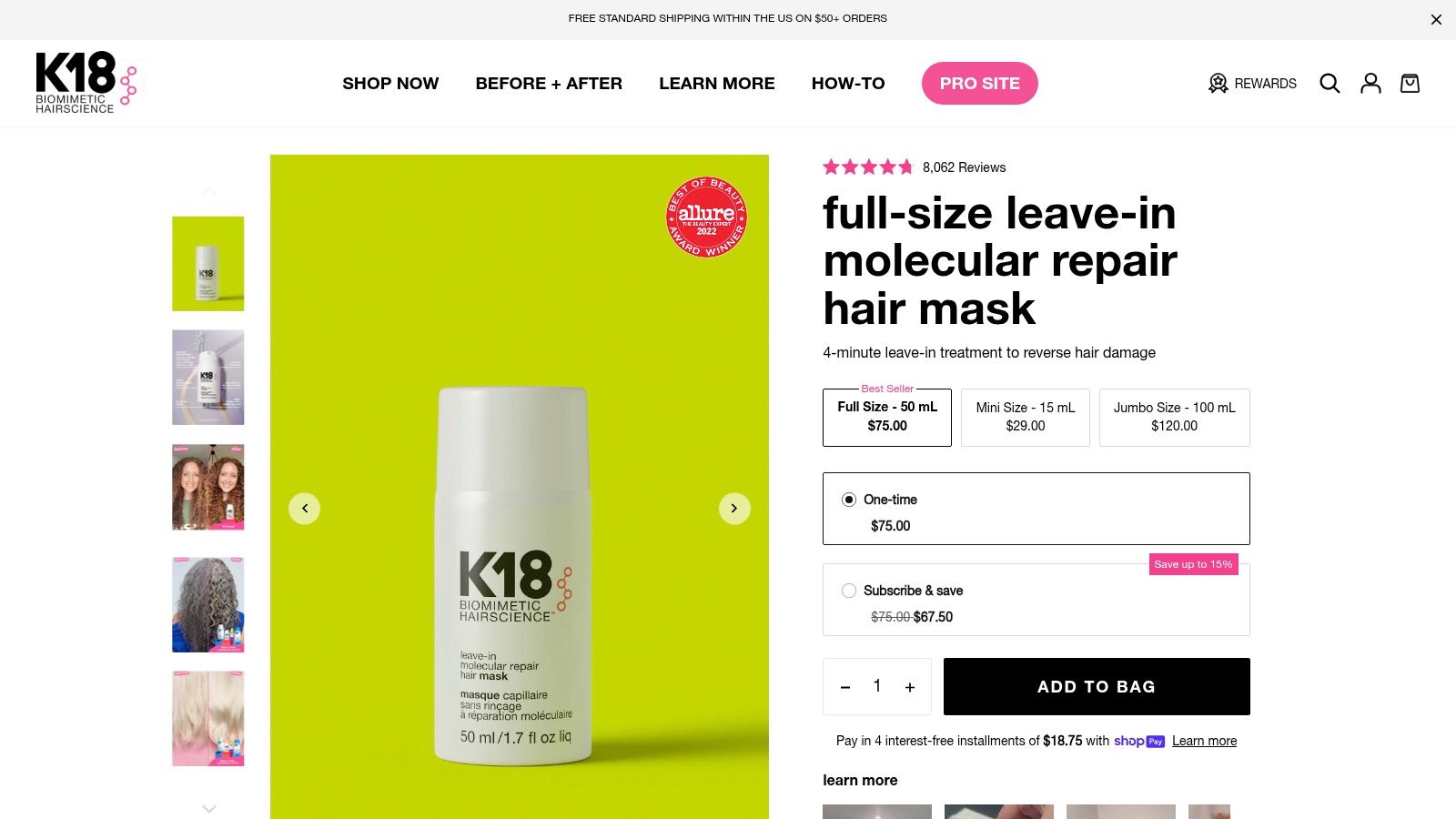Dismiss the free shipping banner
Image resolution: width=1456 pixels, height=819 pixels.
[1436, 19]
